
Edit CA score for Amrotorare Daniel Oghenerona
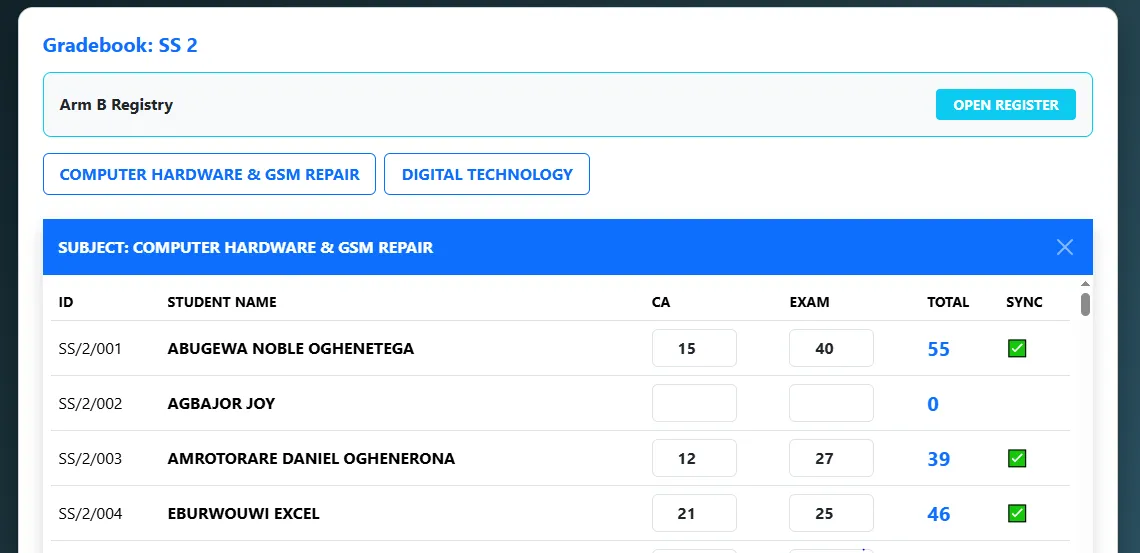tap(694, 459)
